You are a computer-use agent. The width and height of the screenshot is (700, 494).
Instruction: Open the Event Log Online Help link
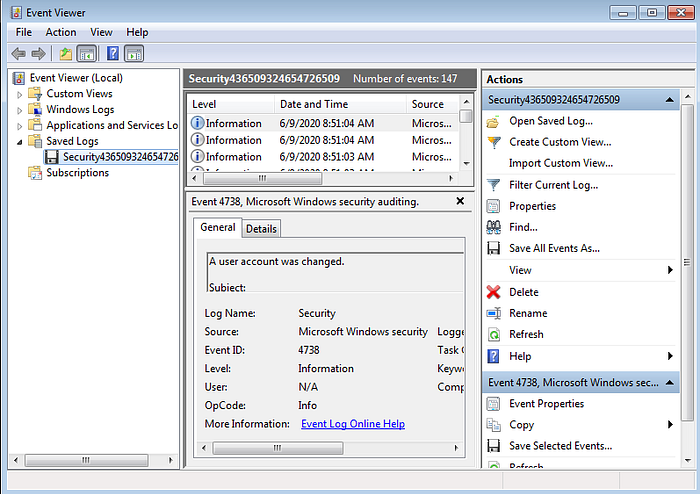point(353,424)
